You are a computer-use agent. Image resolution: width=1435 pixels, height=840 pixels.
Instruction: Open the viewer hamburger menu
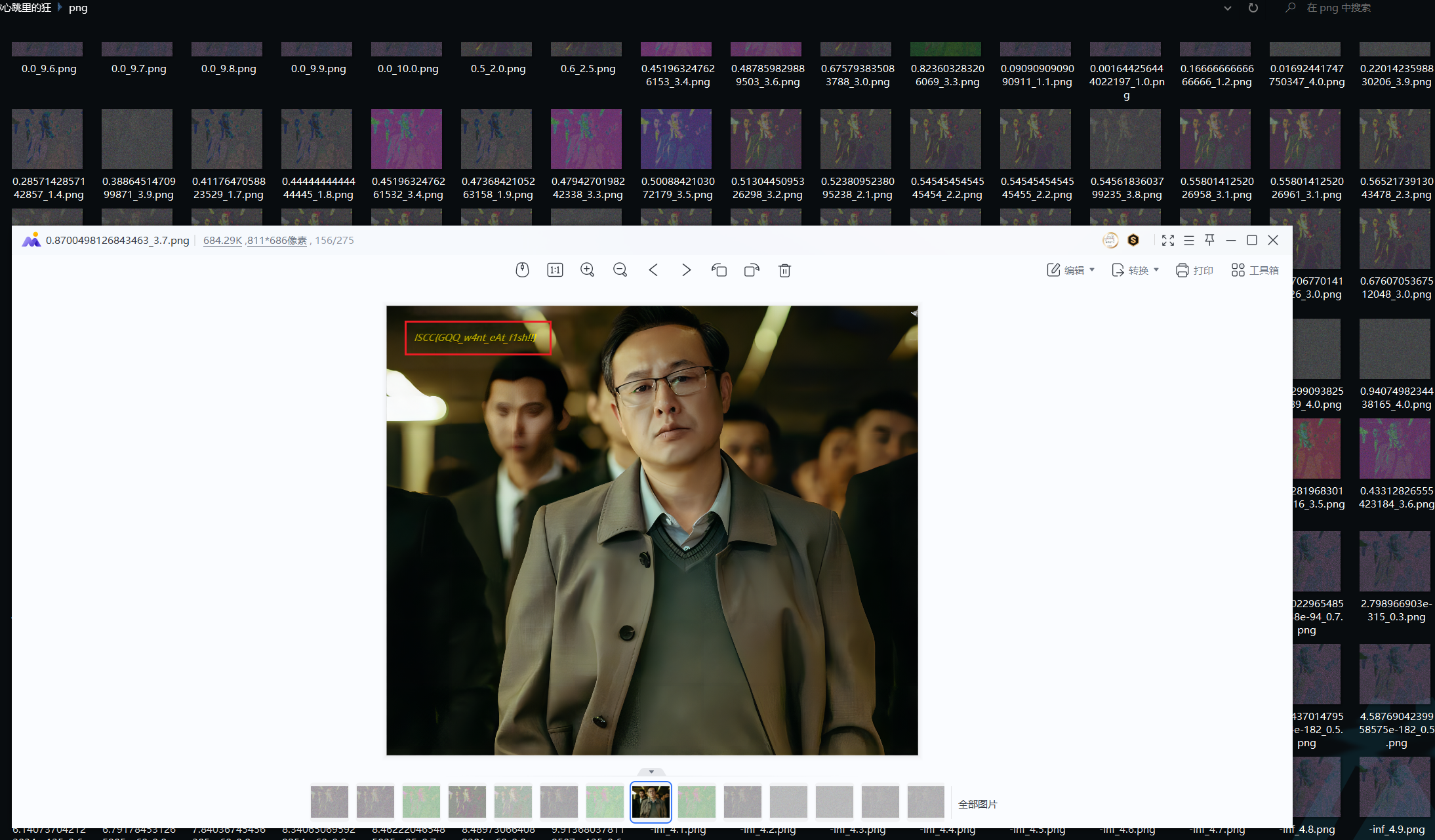1189,241
